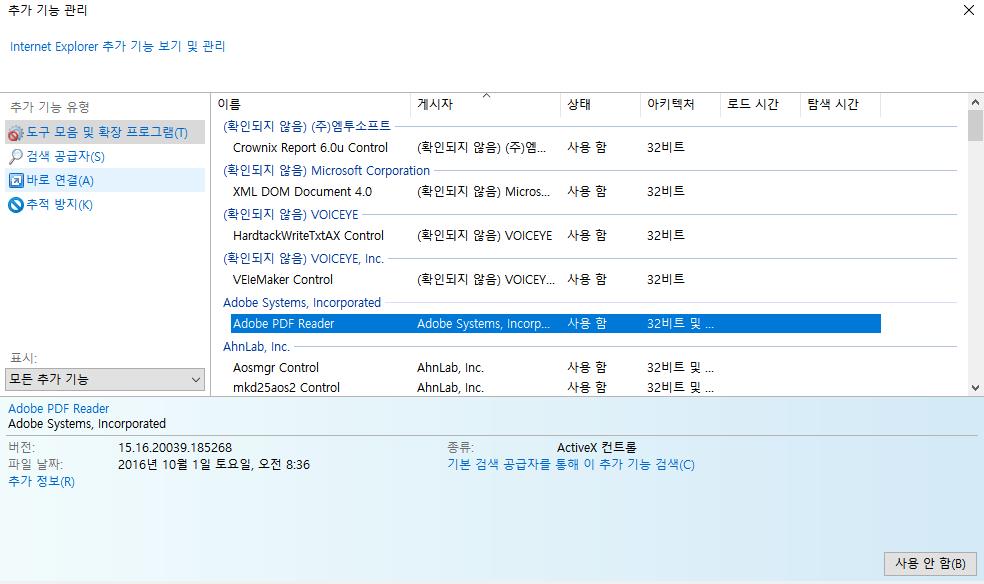
Task: Select the Adobe PDF Reader row
Action: 555,324
